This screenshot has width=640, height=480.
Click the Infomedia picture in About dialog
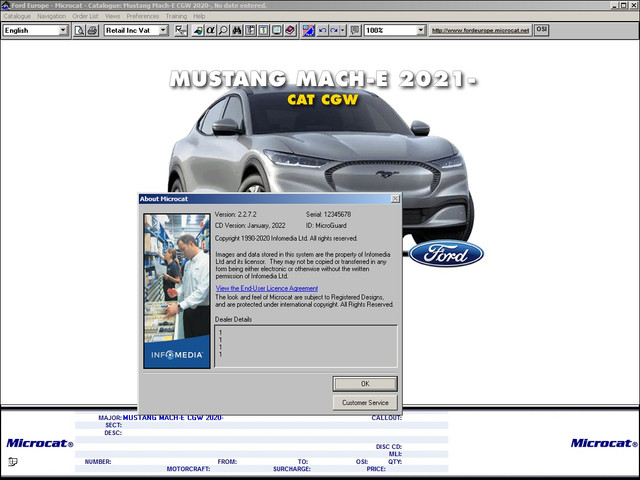[177, 291]
